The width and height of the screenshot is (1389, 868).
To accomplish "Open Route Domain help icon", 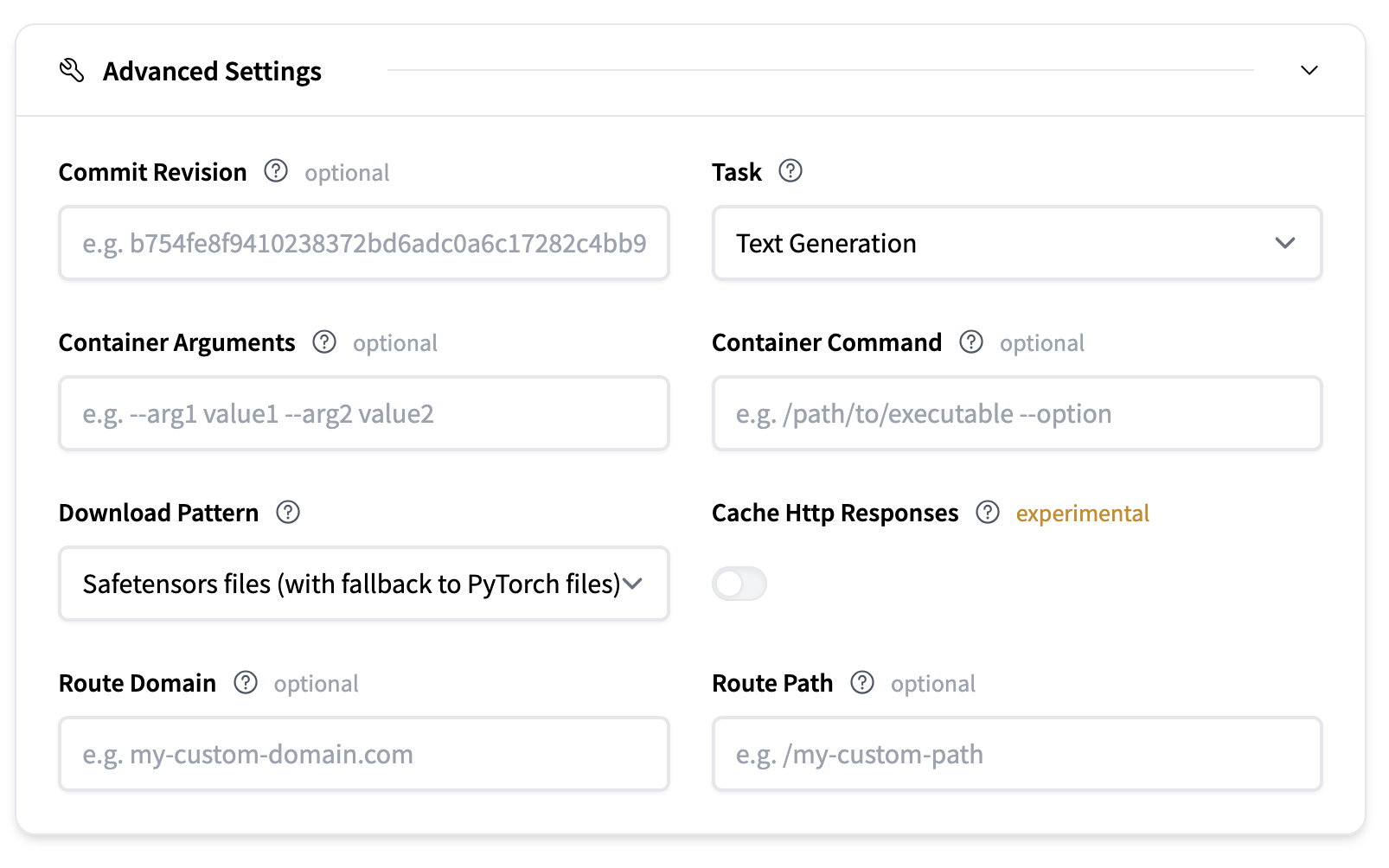I will coord(246,683).
